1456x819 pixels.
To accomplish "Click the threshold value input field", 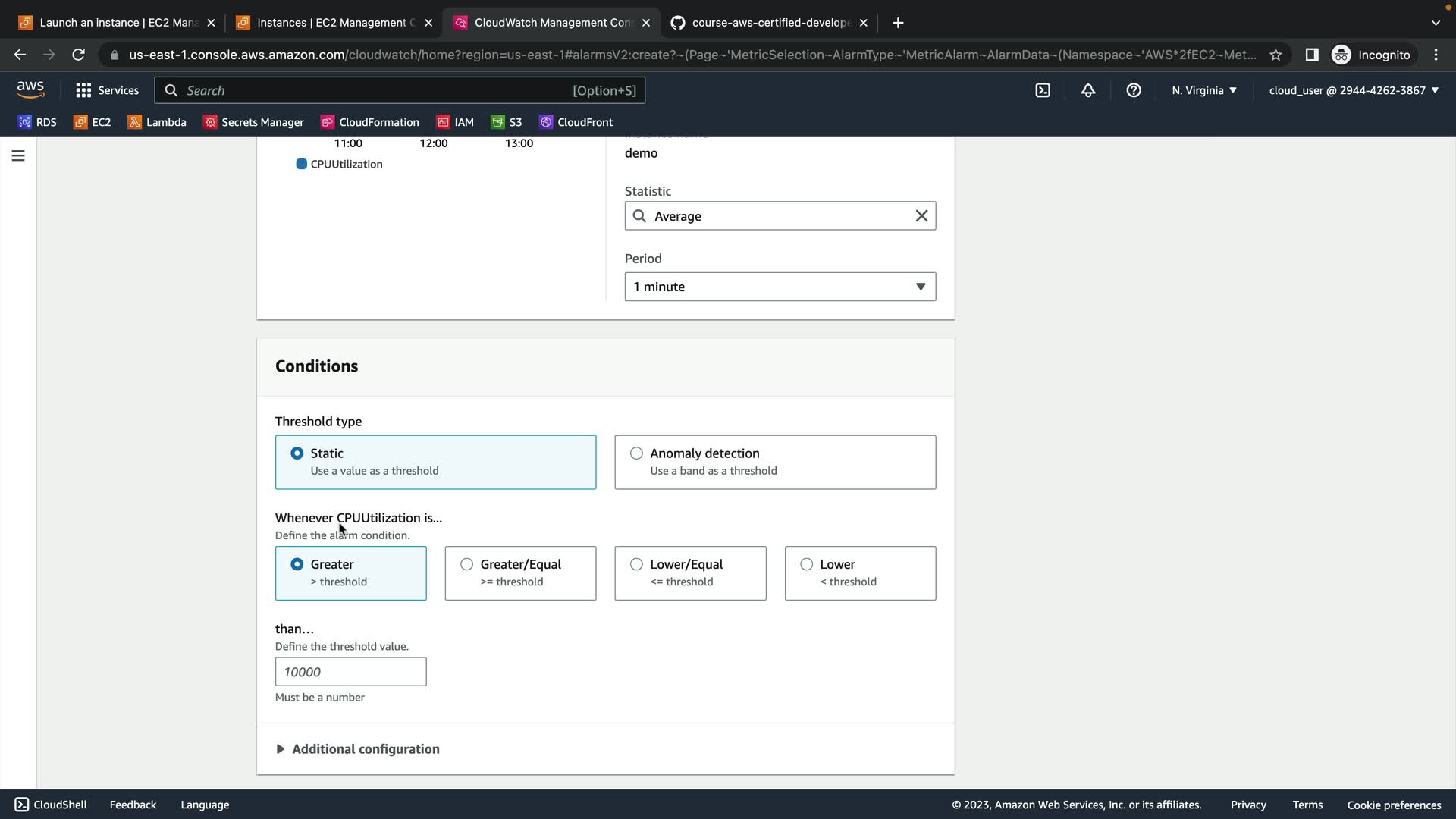I will [x=350, y=672].
